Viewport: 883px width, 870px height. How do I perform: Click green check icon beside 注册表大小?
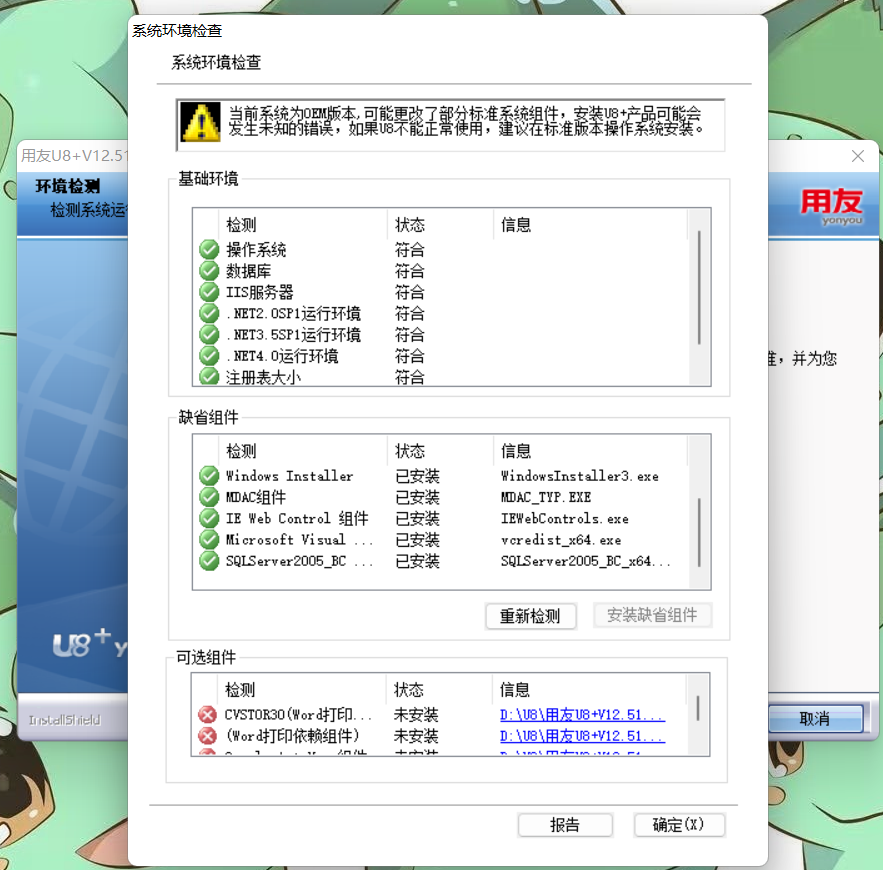click(x=209, y=376)
